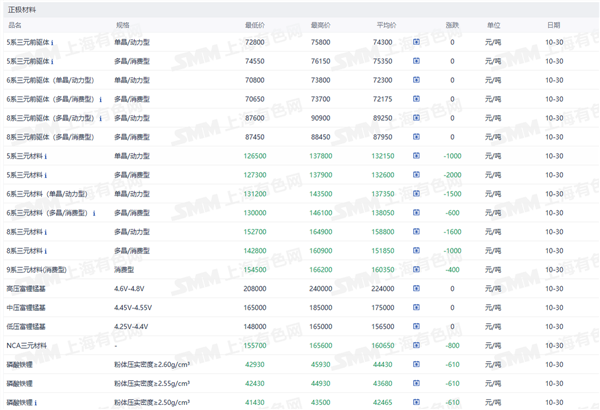Click the 平均价 column header

386,25
